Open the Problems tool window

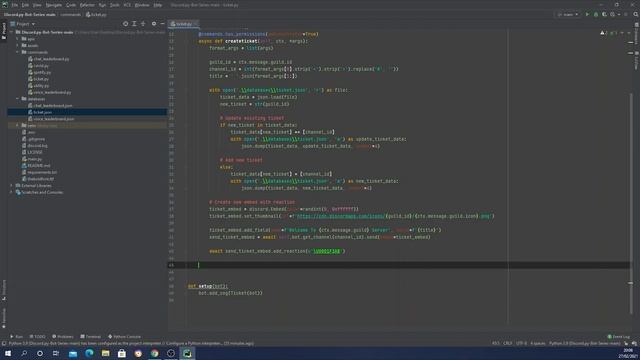(63, 337)
